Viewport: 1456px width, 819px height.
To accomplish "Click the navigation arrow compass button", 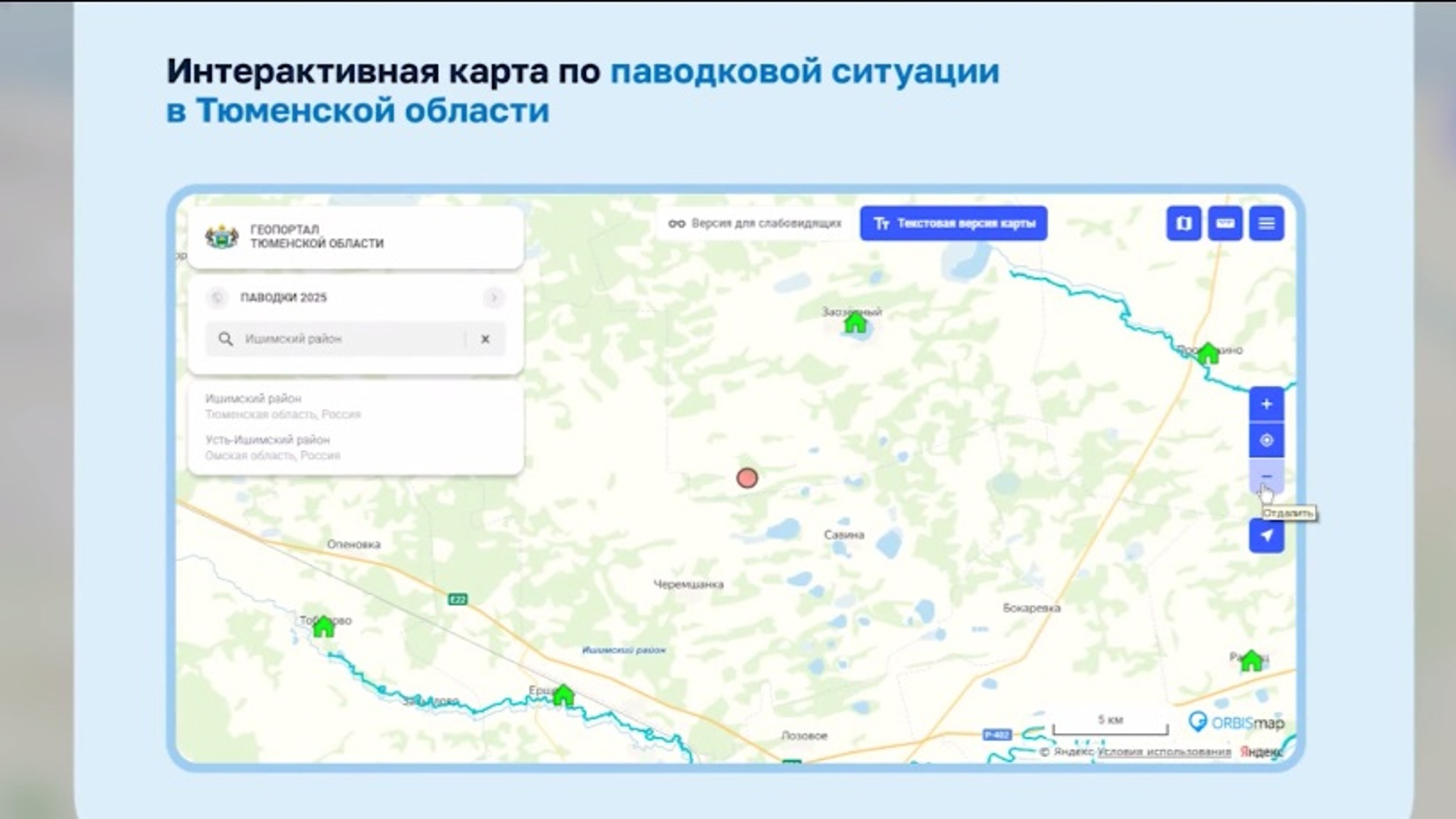I will coord(1266,535).
